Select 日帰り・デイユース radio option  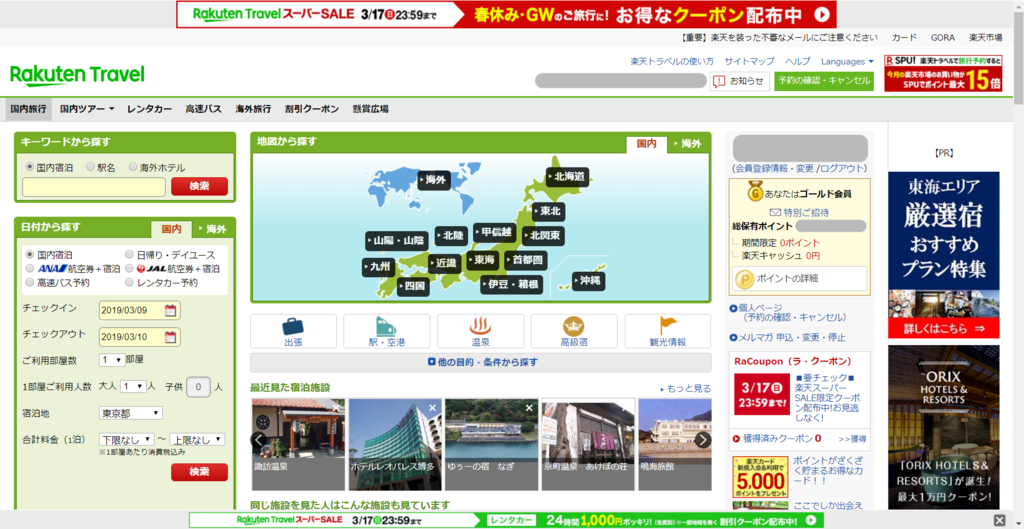(129, 254)
